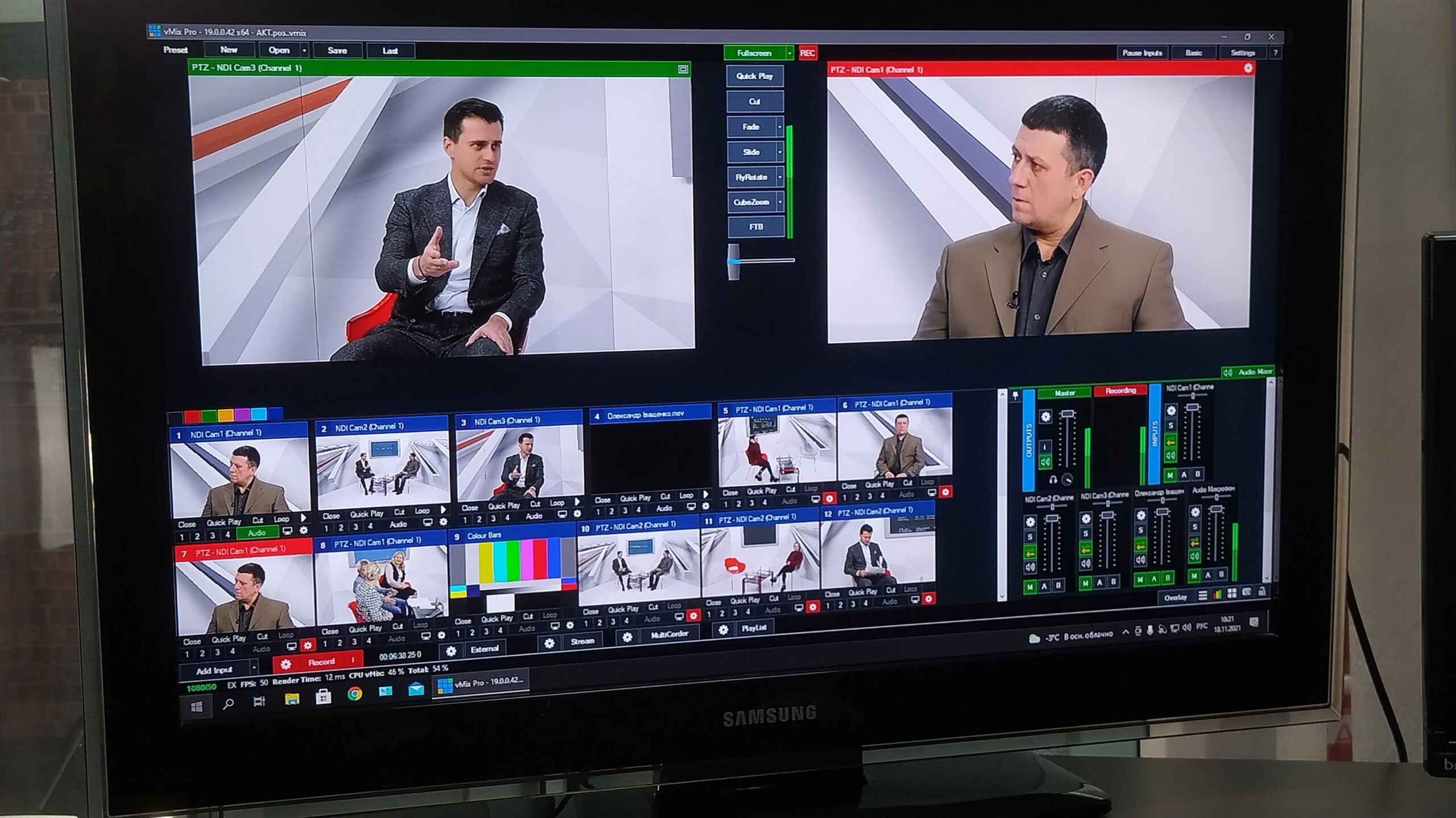Toggle Master output speaker mute
1456x818 pixels.
click(1045, 462)
